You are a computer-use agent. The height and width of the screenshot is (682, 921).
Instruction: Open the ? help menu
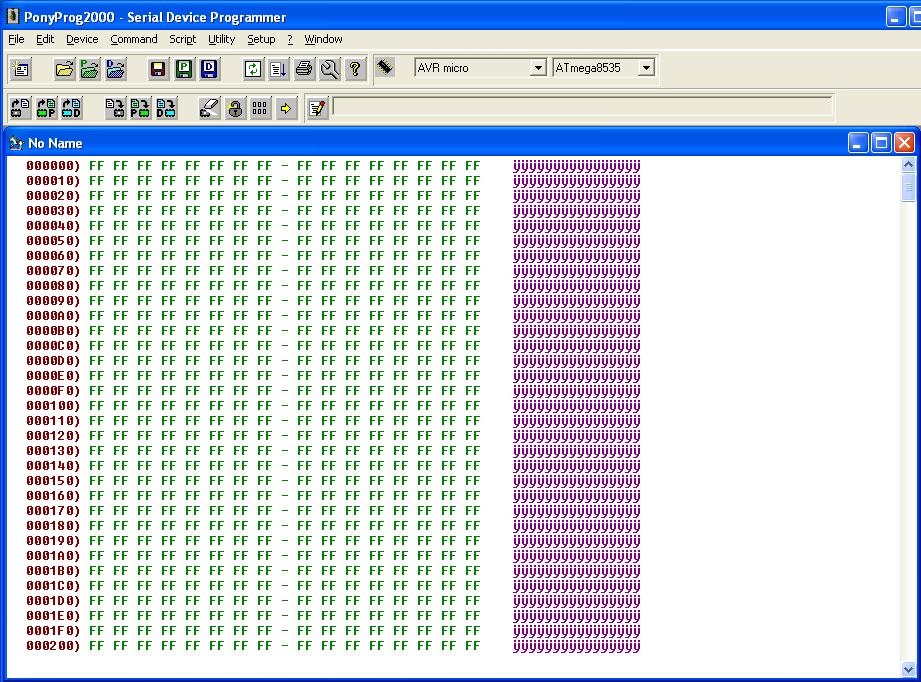pos(290,39)
